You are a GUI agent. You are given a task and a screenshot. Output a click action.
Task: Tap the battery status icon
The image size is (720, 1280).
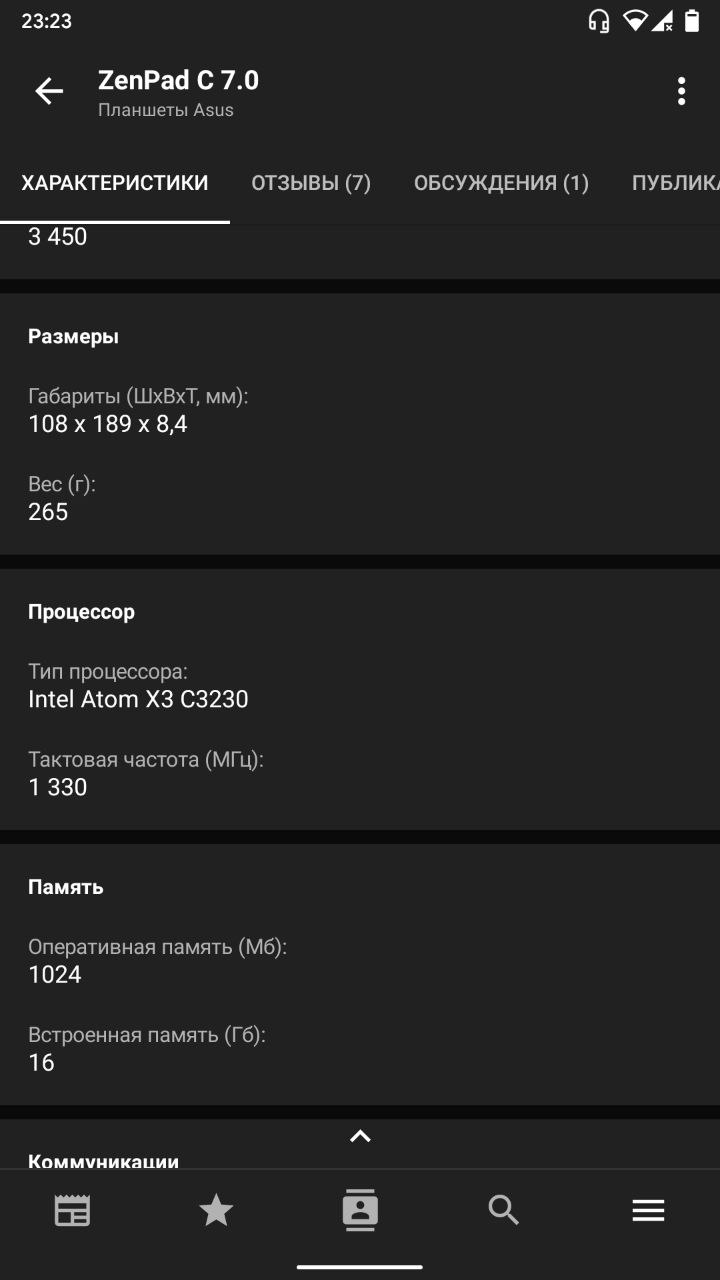[691, 21]
